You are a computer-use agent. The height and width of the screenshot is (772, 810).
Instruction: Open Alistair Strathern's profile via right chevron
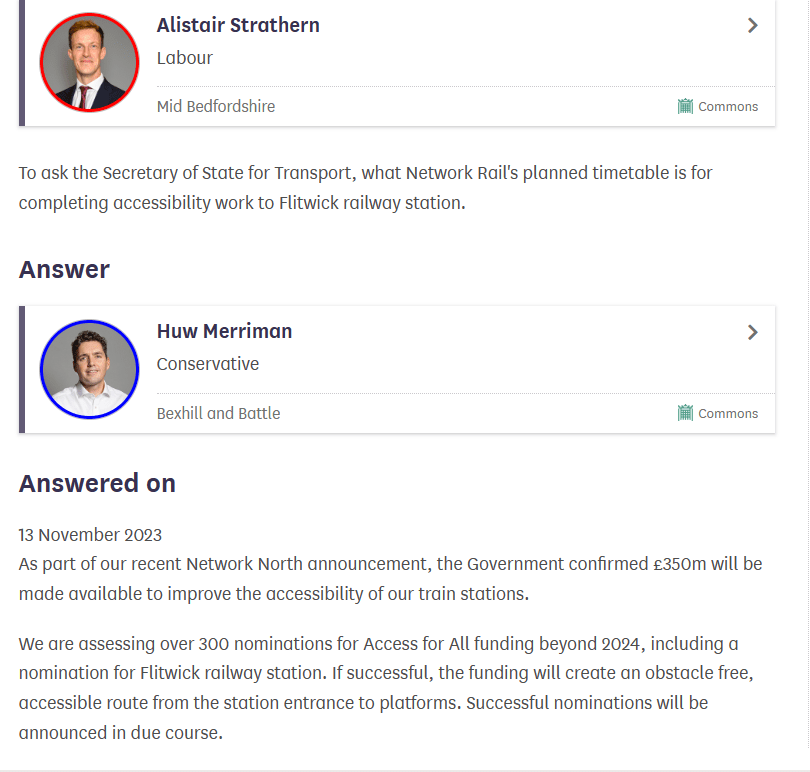click(753, 26)
